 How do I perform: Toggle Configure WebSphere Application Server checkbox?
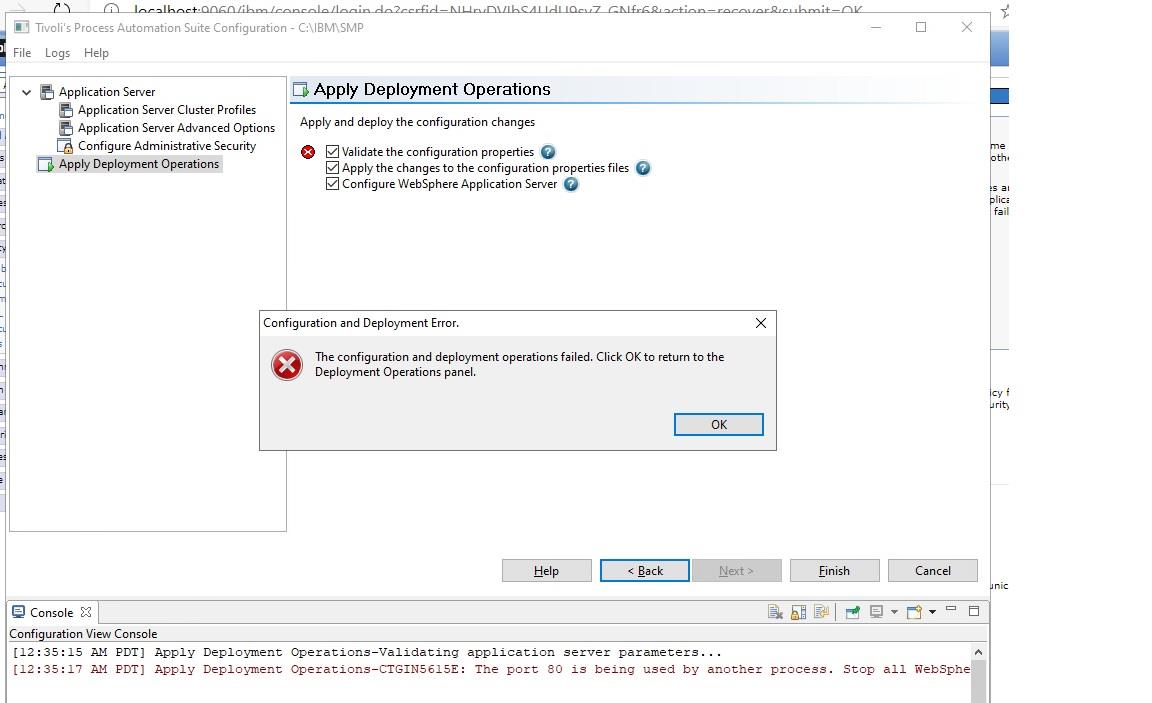click(332, 184)
